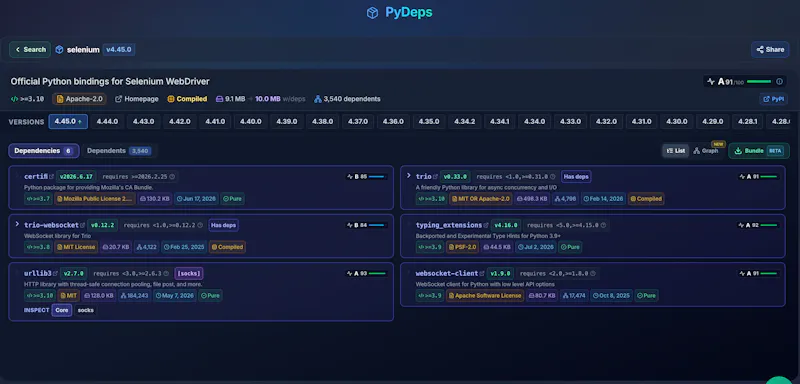
Task: Select the socks inspect option for urllib3
Action: click(86, 310)
